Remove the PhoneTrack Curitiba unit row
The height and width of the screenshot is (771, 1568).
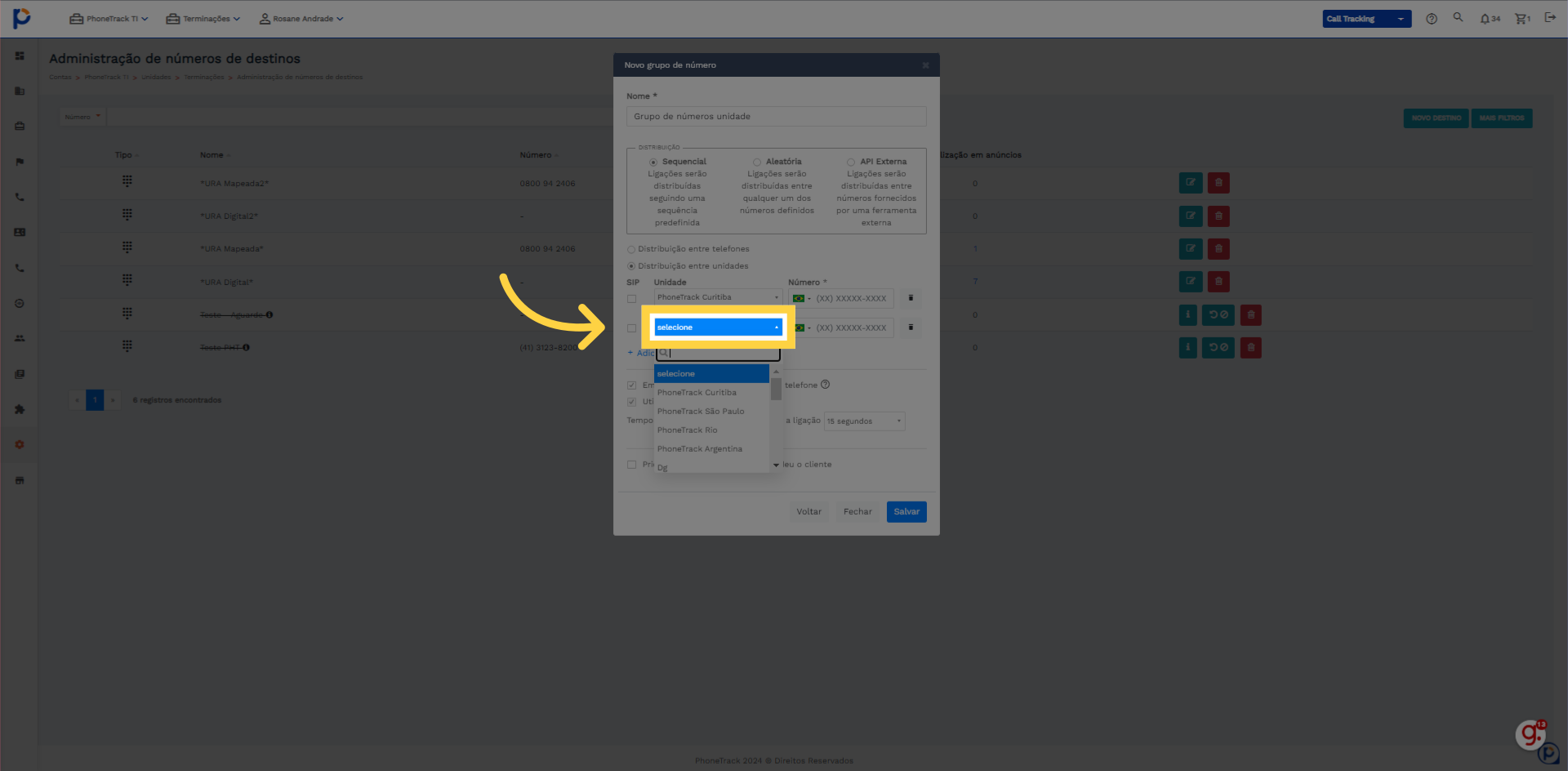pos(911,298)
